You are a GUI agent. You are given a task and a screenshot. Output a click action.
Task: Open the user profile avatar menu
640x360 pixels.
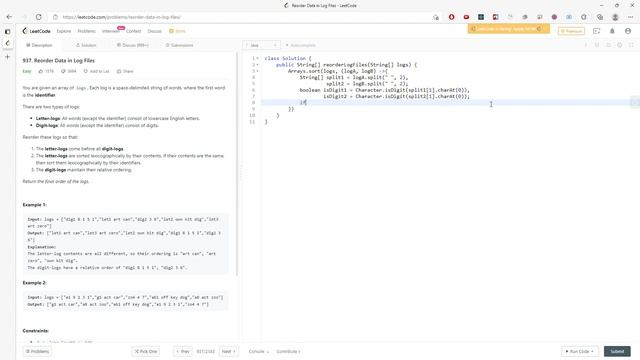click(x=628, y=31)
